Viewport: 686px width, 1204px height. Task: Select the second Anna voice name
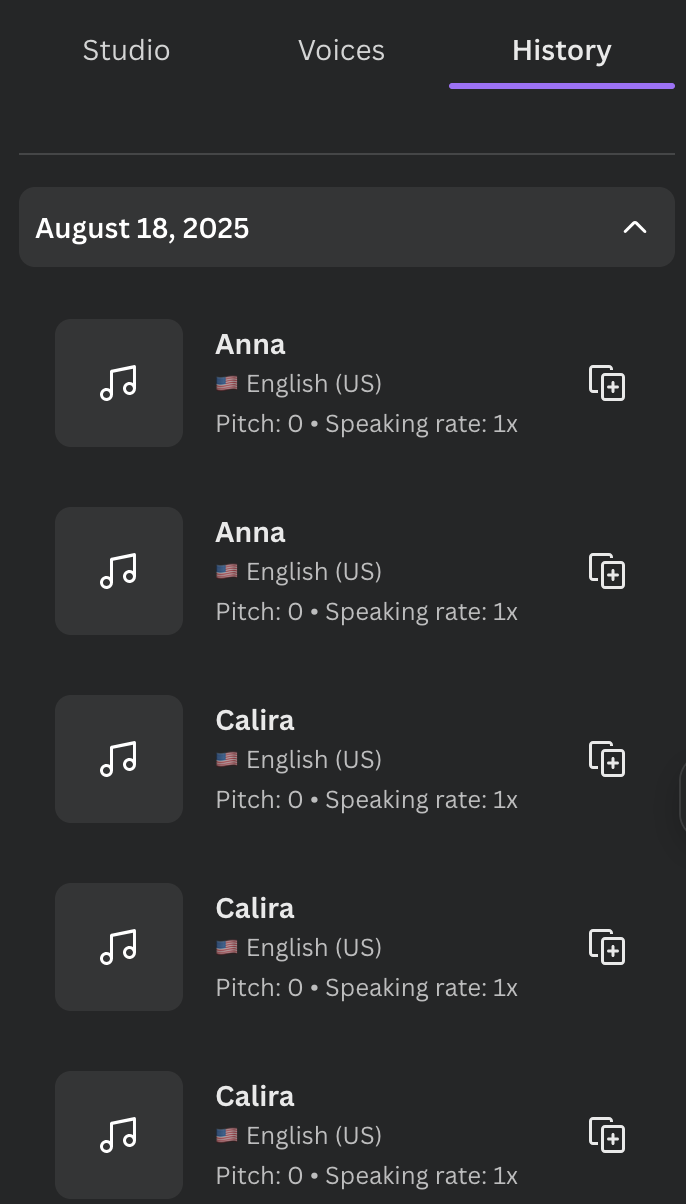250,533
